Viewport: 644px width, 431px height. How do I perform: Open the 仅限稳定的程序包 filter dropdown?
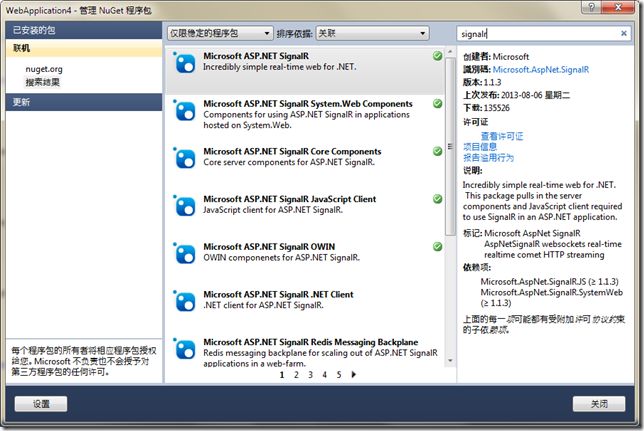click(x=220, y=33)
